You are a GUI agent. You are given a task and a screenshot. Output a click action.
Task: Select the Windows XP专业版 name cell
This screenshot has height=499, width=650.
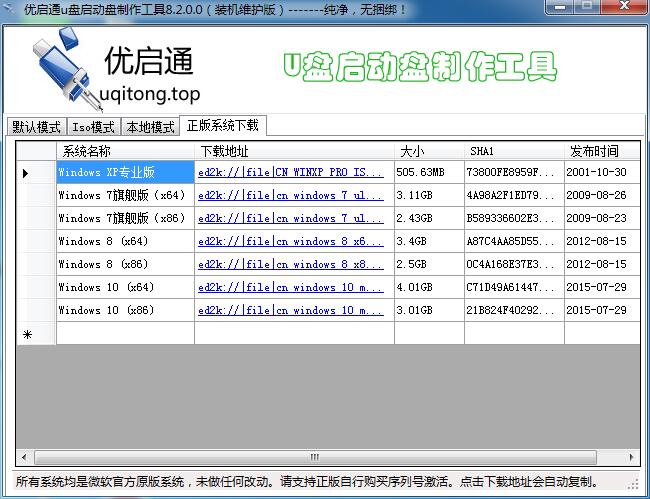click(125, 172)
